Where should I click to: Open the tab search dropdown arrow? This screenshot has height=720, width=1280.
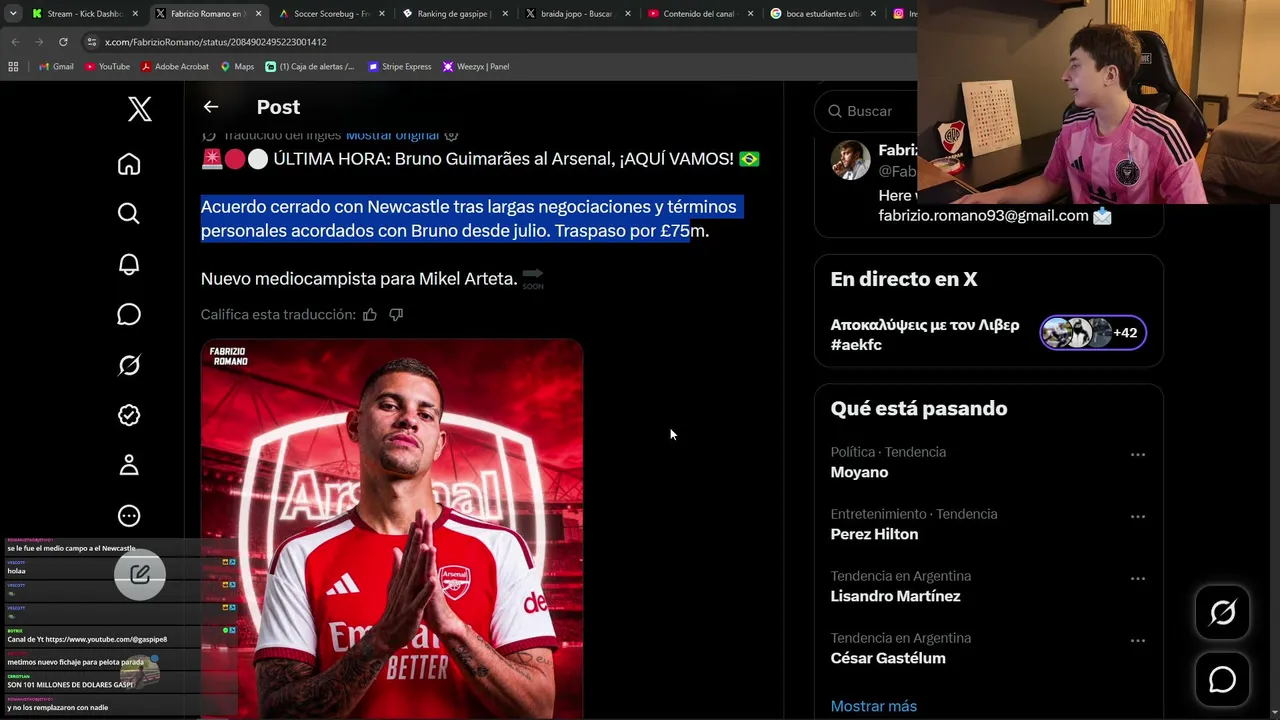tap(12, 14)
